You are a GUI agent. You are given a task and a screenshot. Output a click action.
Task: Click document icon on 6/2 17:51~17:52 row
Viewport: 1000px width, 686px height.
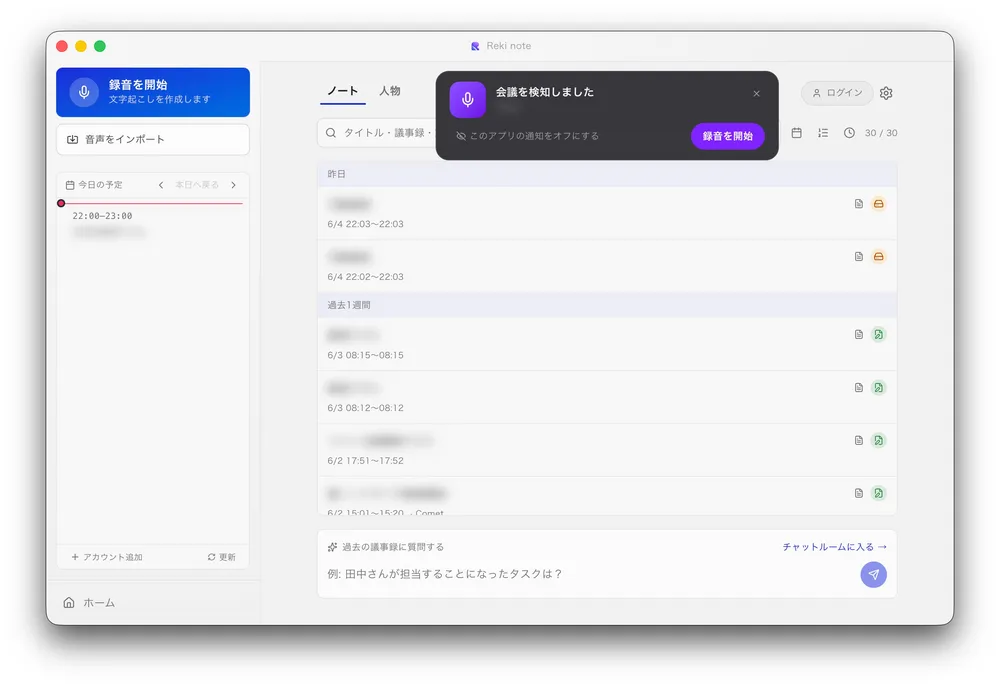coord(859,441)
